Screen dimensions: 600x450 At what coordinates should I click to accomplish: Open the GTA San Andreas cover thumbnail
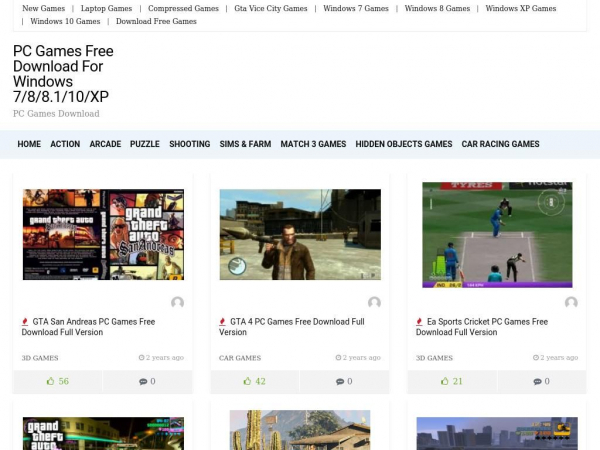tap(103, 235)
